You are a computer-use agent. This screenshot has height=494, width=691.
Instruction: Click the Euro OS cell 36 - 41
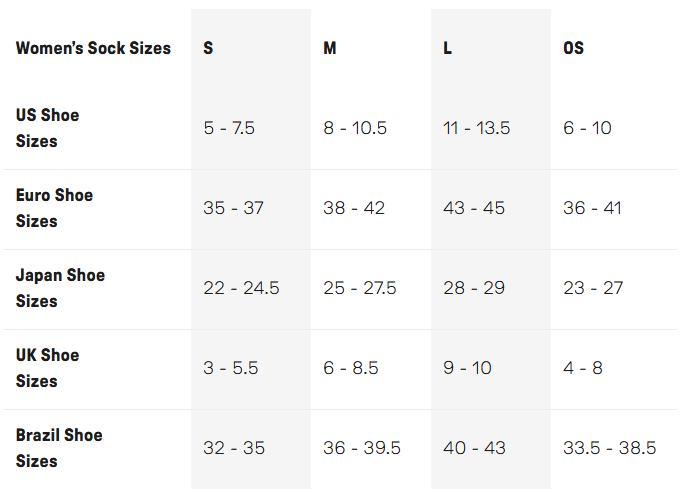(x=593, y=208)
